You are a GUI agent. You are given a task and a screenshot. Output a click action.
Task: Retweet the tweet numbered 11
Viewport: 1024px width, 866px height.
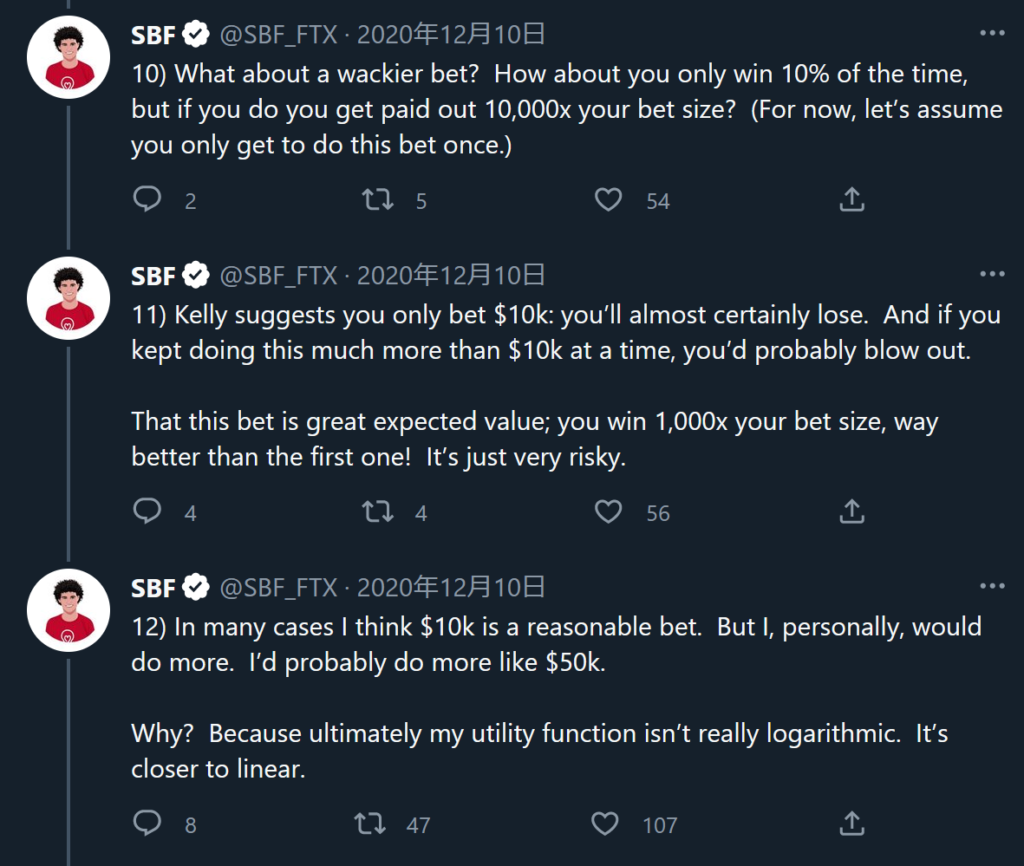coord(377,512)
